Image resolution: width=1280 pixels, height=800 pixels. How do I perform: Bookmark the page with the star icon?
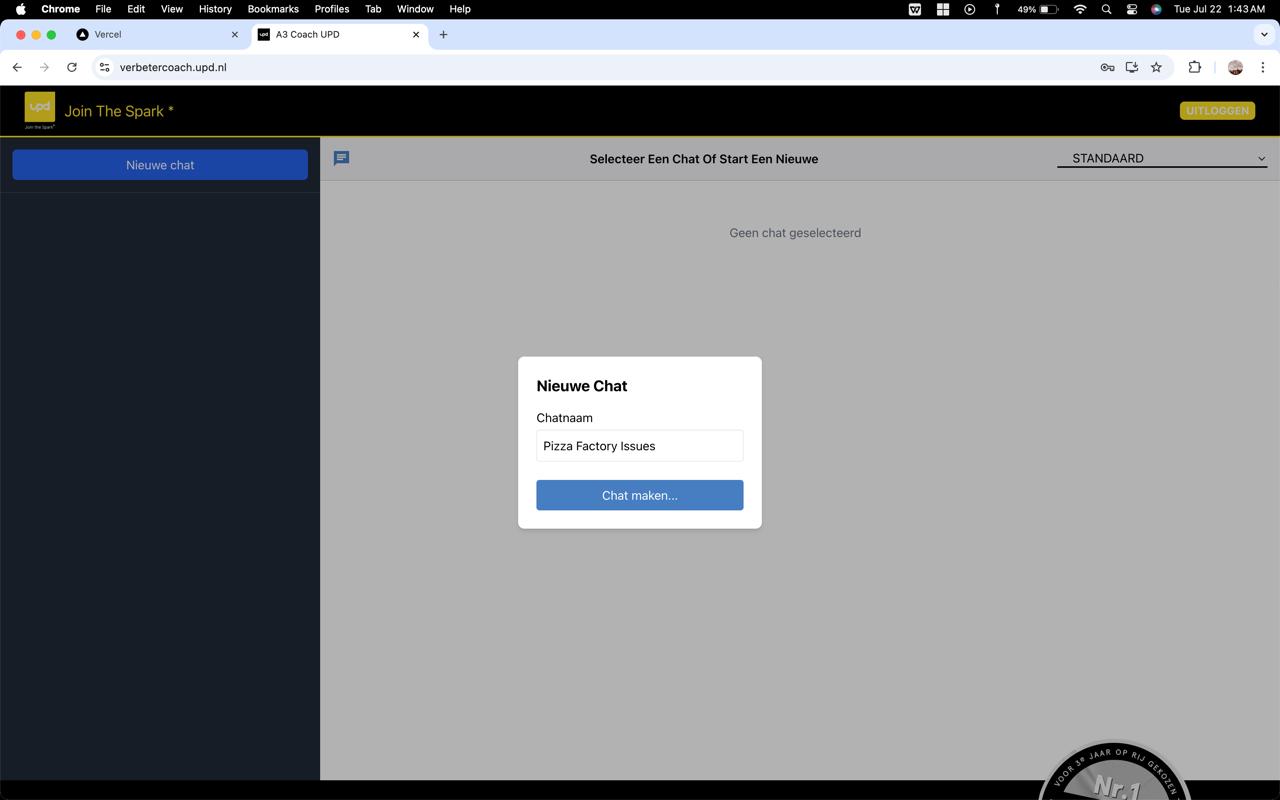(x=1156, y=67)
